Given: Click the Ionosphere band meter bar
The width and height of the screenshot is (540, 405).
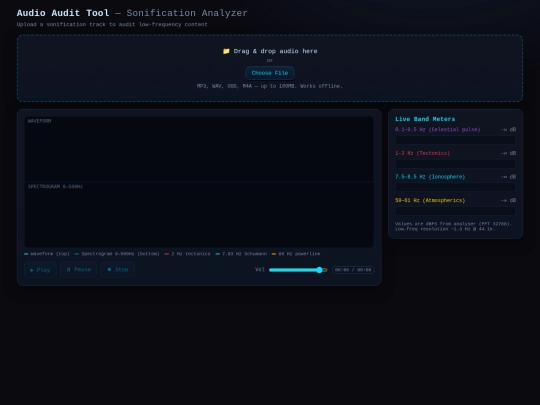Looking at the screenshot, I should coord(455,187).
